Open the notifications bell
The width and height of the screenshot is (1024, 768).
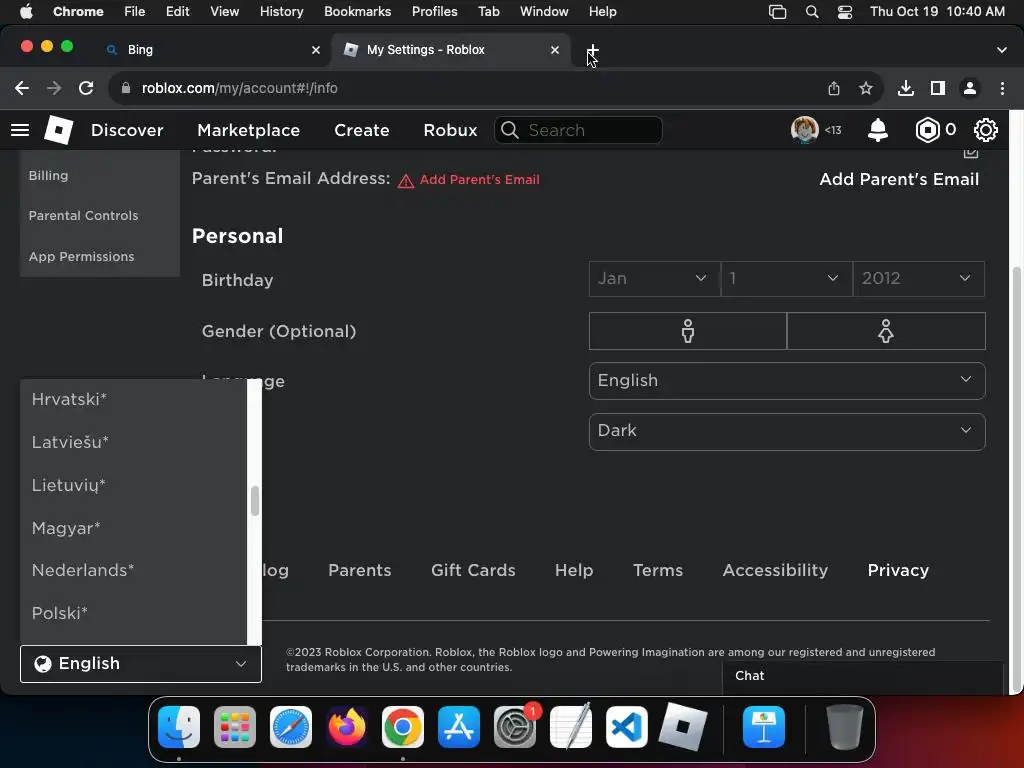pyautogui.click(x=878, y=130)
